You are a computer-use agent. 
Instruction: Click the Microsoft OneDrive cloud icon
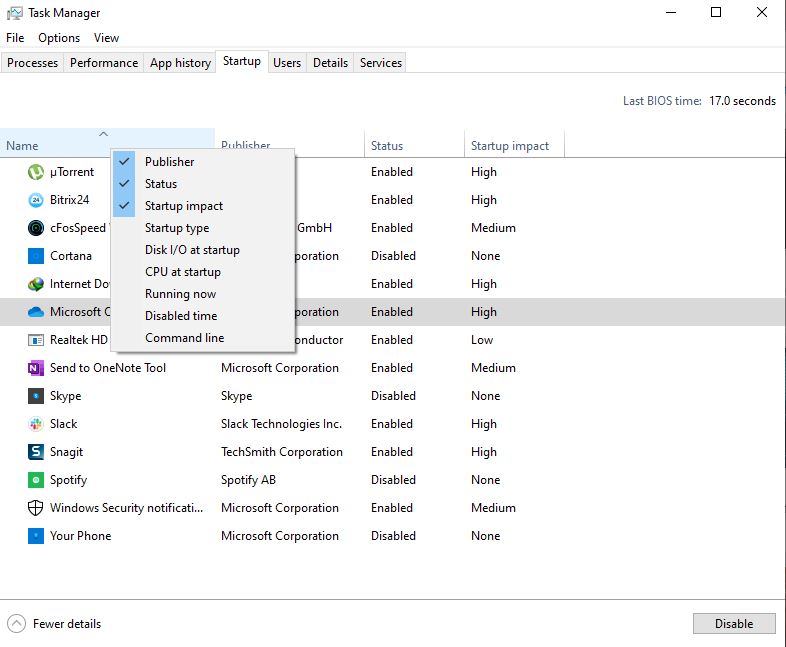36,312
